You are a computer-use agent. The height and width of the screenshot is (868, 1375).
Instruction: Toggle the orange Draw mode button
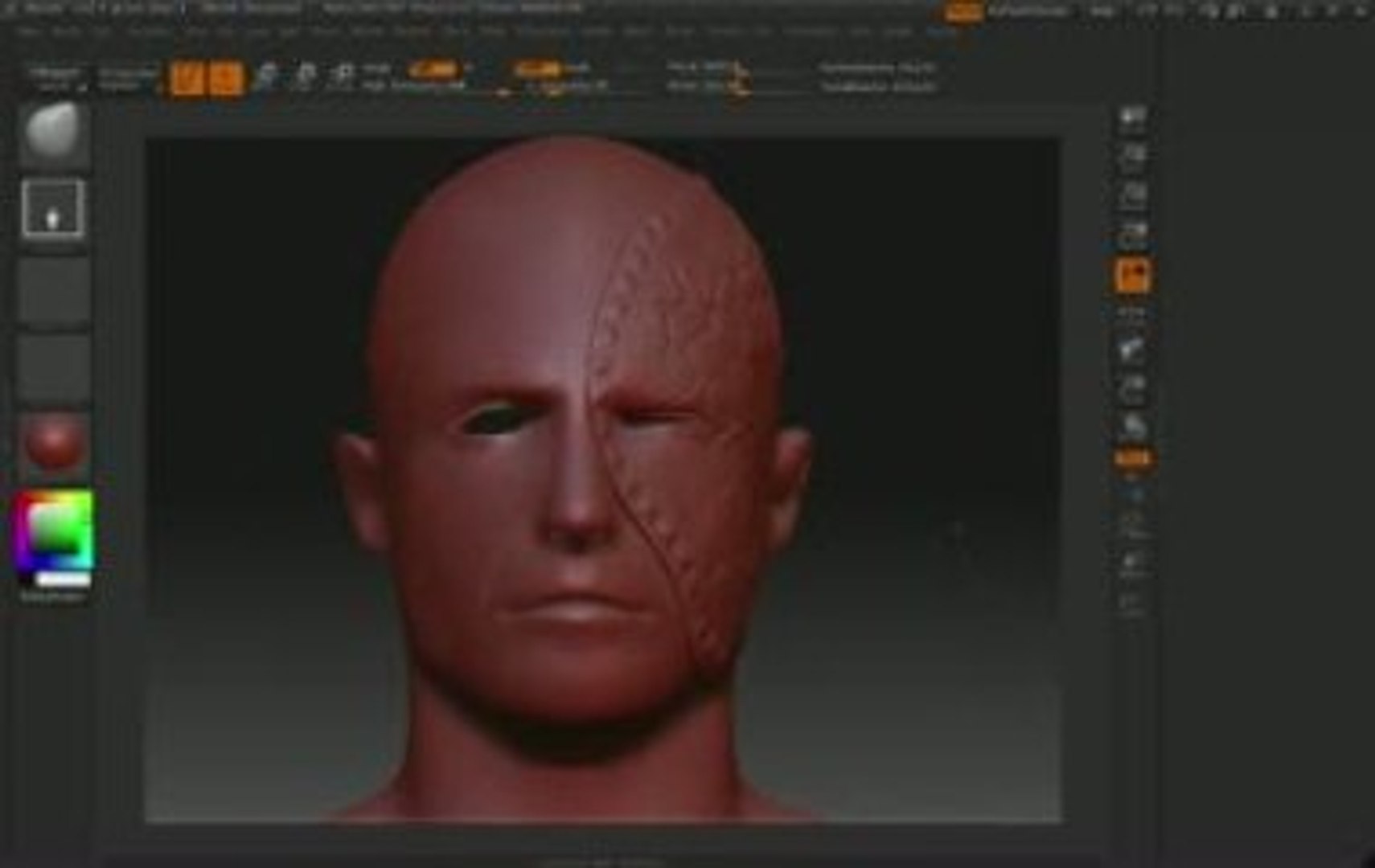[x=225, y=79]
